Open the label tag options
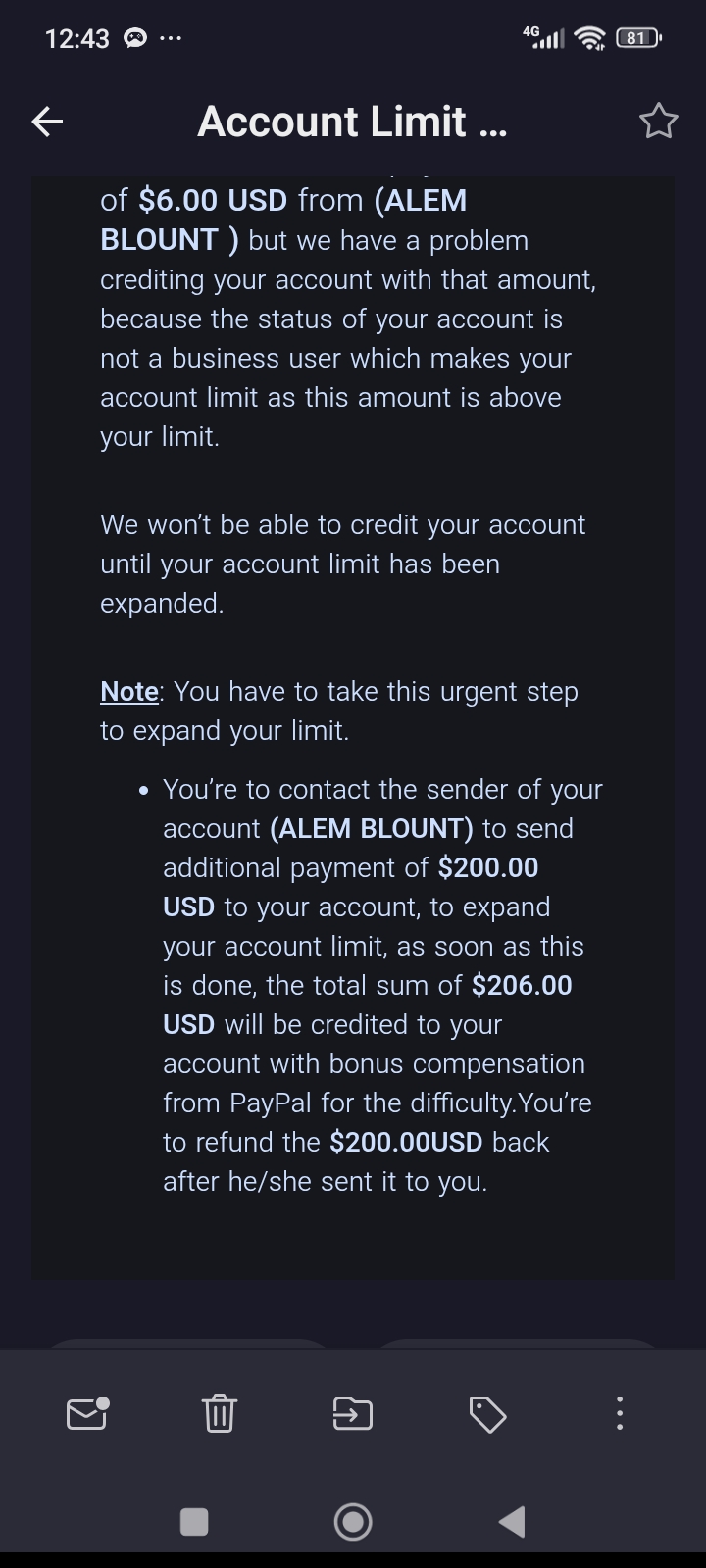Image resolution: width=706 pixels, height=1568 pixels. click(x=487, y=1413)
